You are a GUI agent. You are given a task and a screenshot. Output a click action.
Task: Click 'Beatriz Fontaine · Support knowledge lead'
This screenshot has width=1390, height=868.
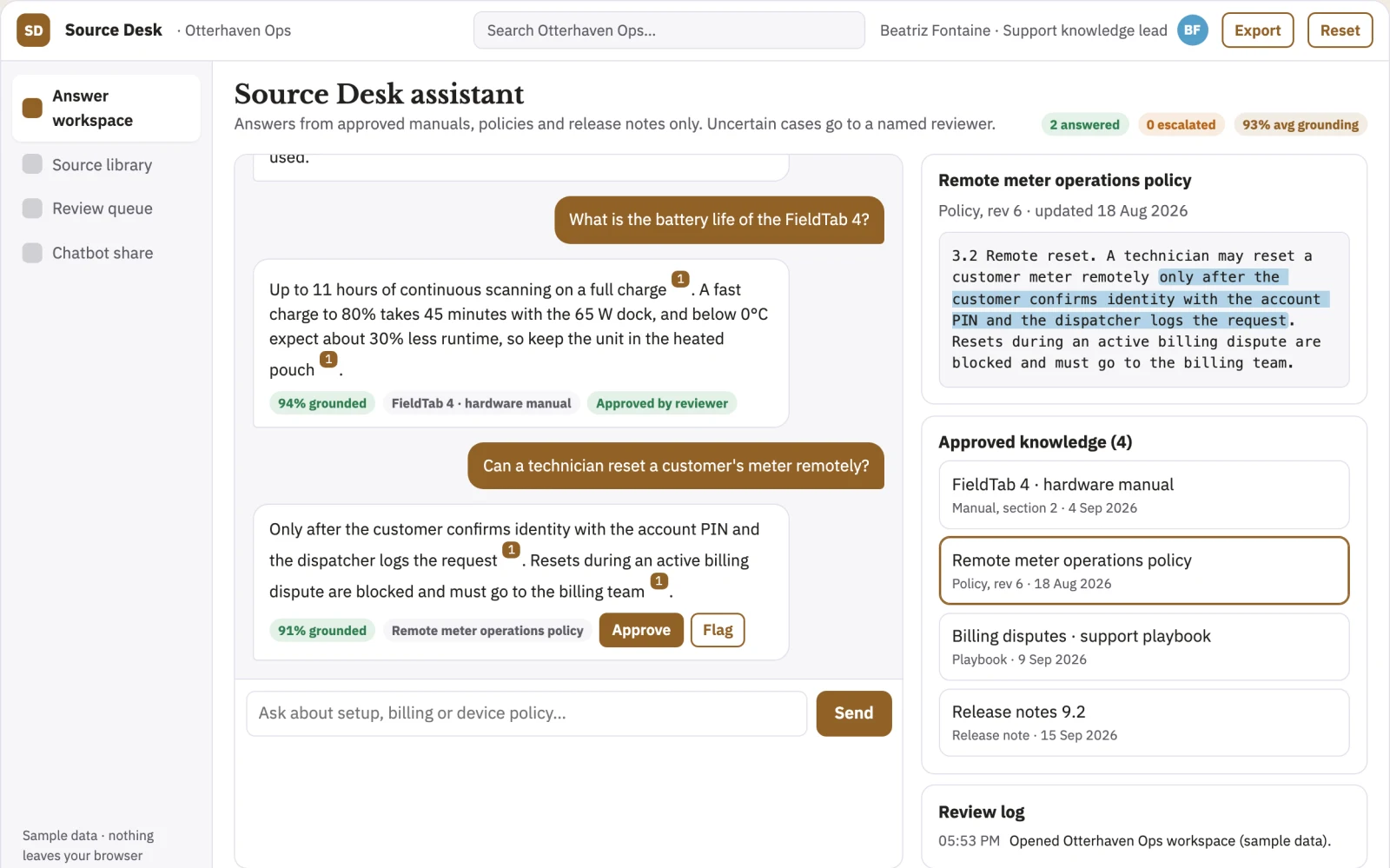click(x=1023, y=30)
